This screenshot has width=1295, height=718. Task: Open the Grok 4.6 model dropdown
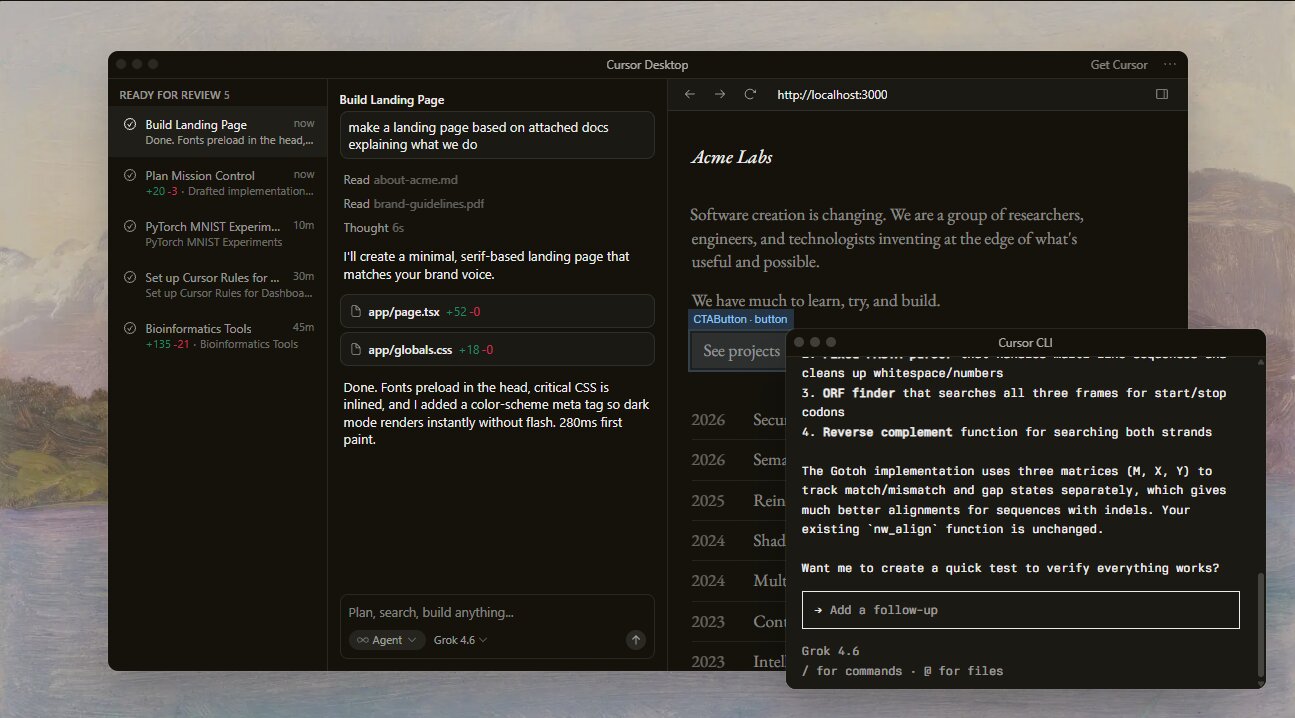(460, 640)
